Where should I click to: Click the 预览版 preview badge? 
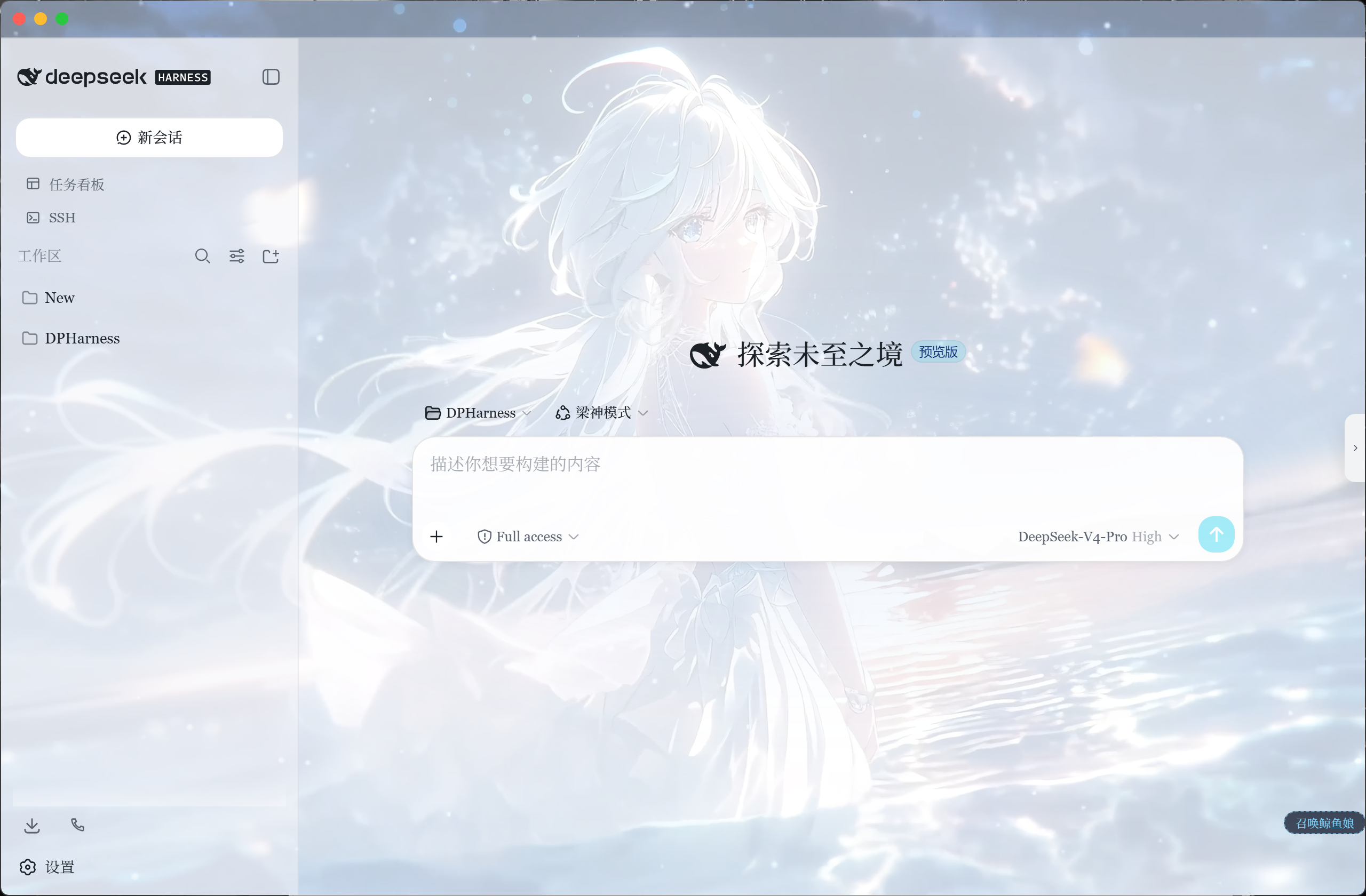(x=939, y=351)
